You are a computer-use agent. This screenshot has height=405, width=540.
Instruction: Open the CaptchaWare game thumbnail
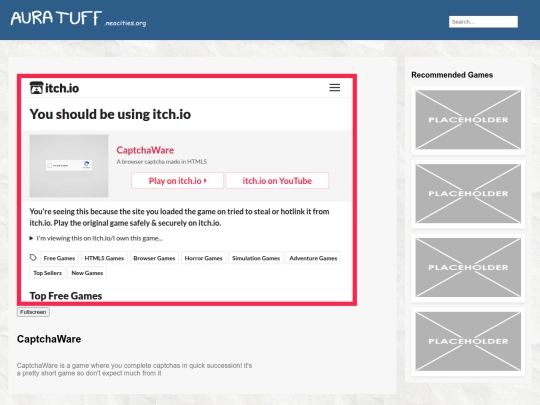tap(69, 166)
